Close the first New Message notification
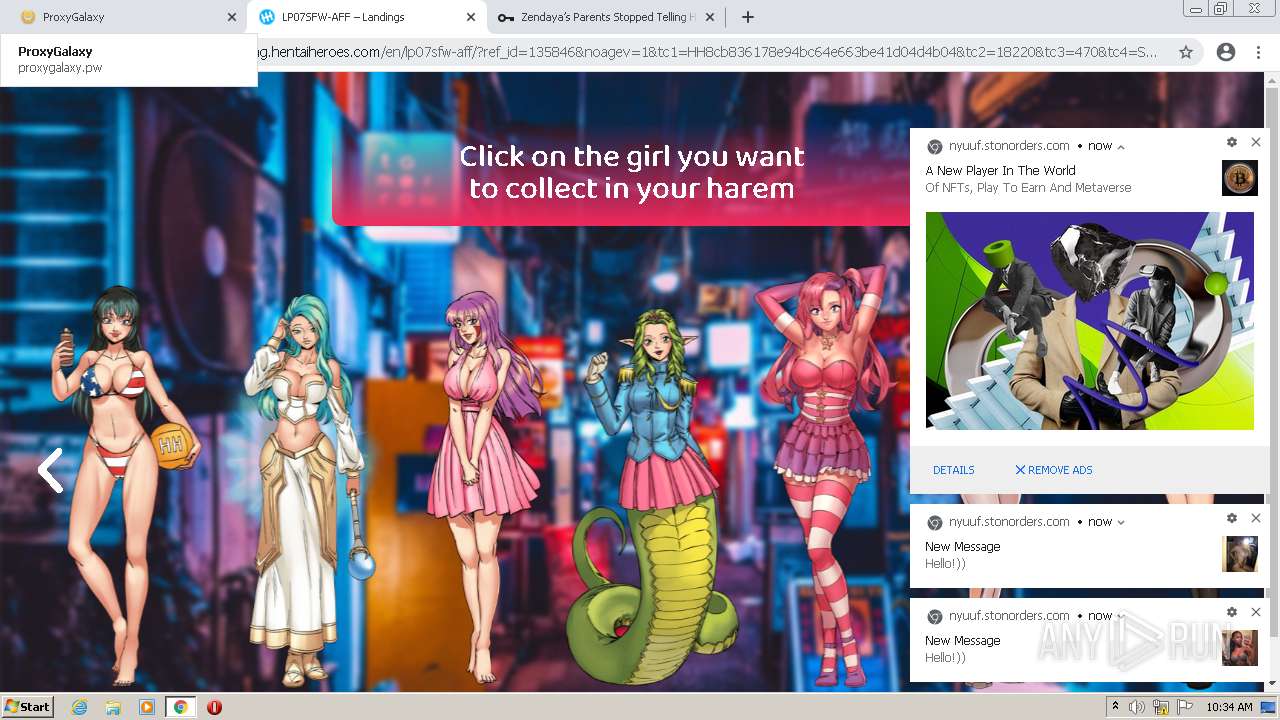 [1256, 518]
